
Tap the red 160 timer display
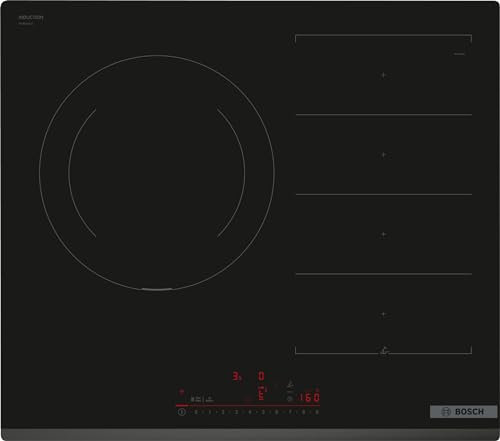[x=310, y=397]
